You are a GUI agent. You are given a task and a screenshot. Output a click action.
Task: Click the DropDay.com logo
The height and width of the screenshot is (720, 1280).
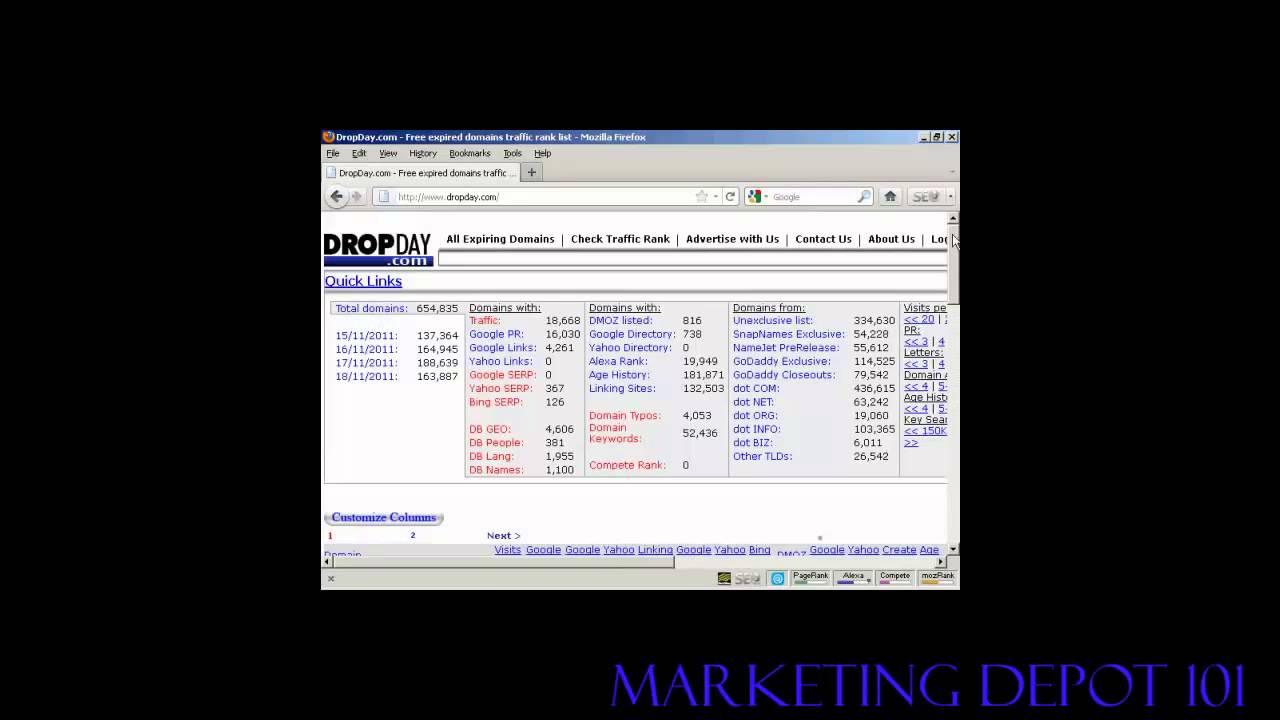point(378,250)
